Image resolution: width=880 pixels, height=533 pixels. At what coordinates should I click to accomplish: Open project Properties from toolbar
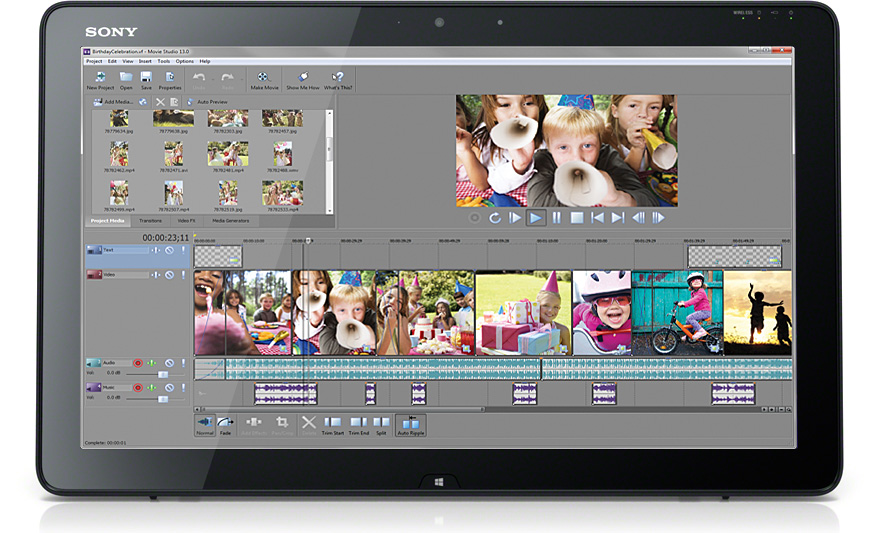(169, 80)
